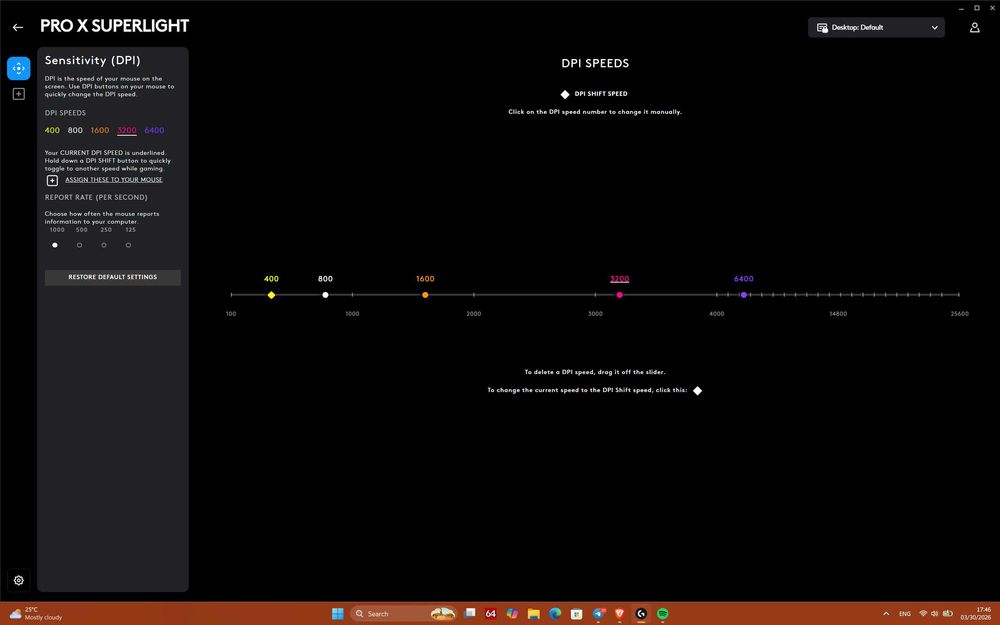Click the white 800 DPI marker on the slider
This screenshot has width=1000, height=625.
[x=325, y=295]
